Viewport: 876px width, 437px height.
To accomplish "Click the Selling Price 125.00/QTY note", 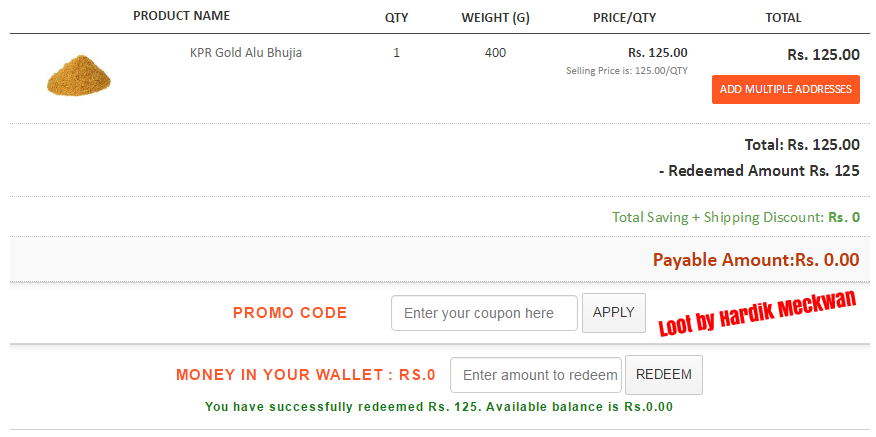I will pos(627,71).
